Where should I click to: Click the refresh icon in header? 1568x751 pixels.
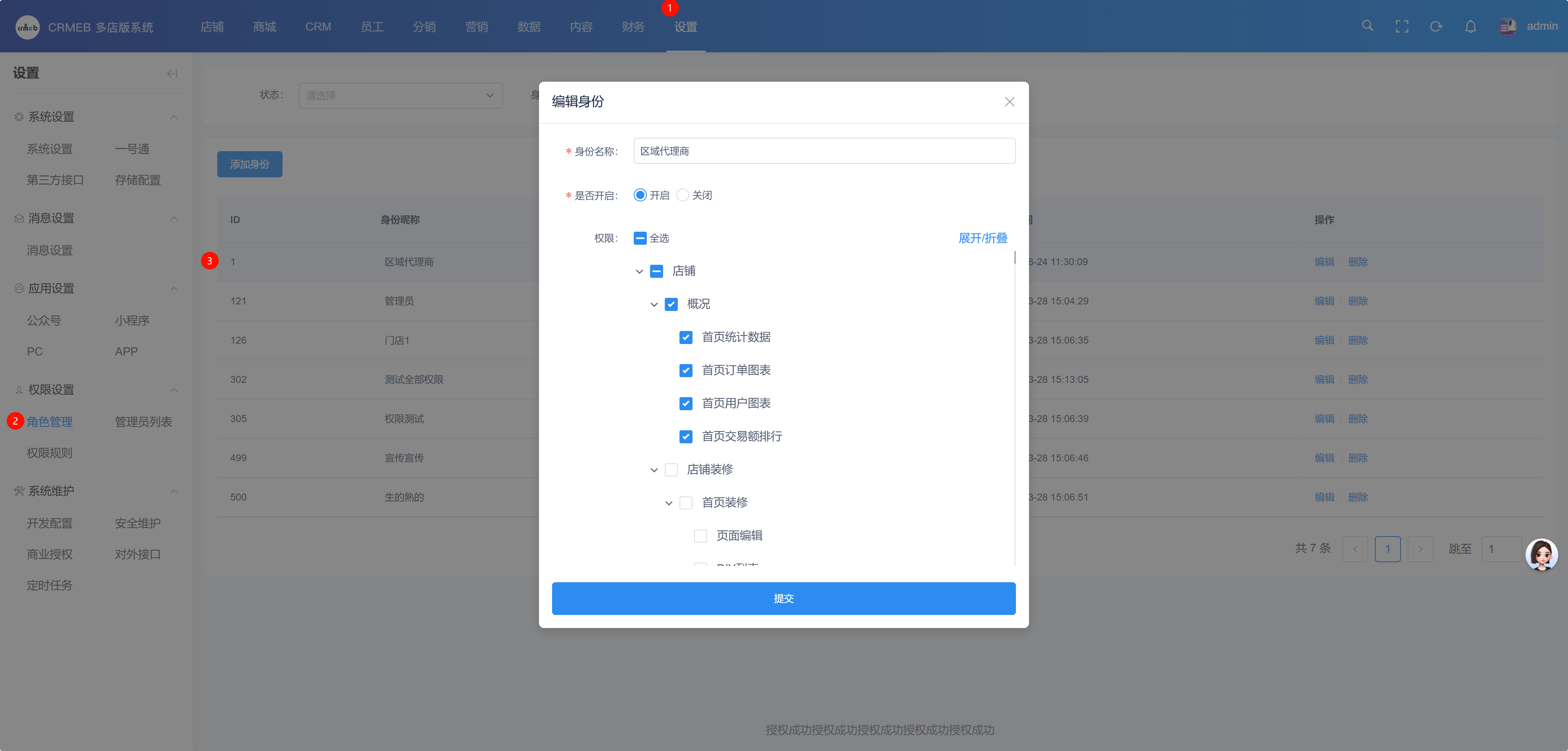click(x=1436, y=26)
